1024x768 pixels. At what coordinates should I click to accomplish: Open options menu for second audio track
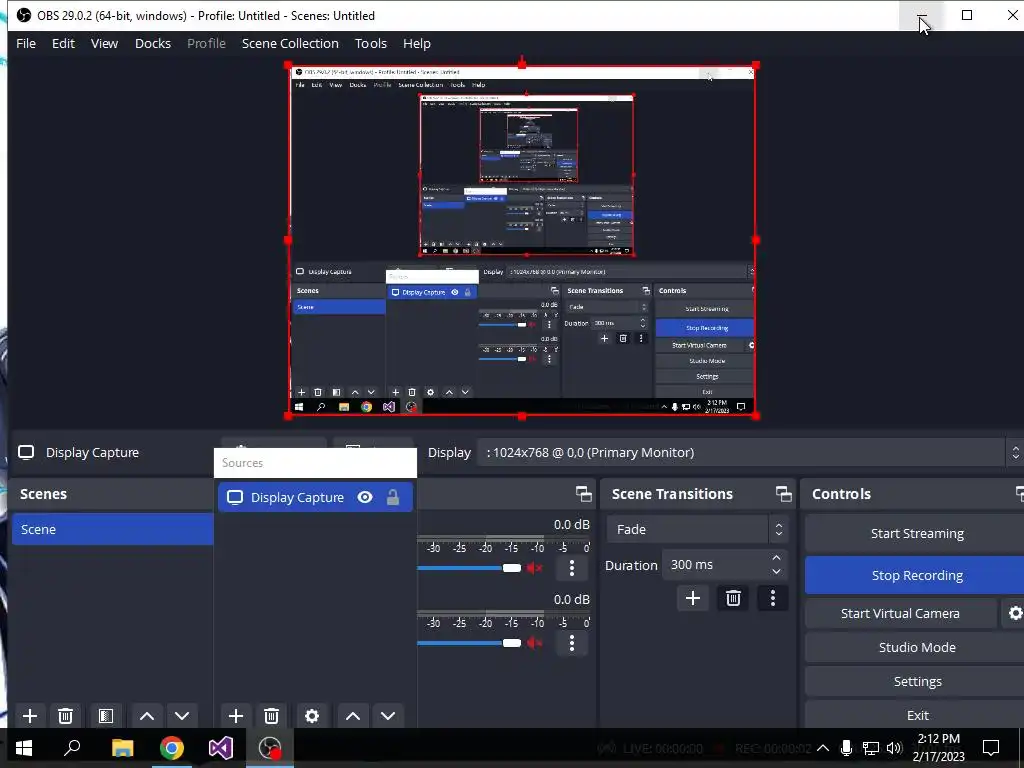(x=572, y=643)
